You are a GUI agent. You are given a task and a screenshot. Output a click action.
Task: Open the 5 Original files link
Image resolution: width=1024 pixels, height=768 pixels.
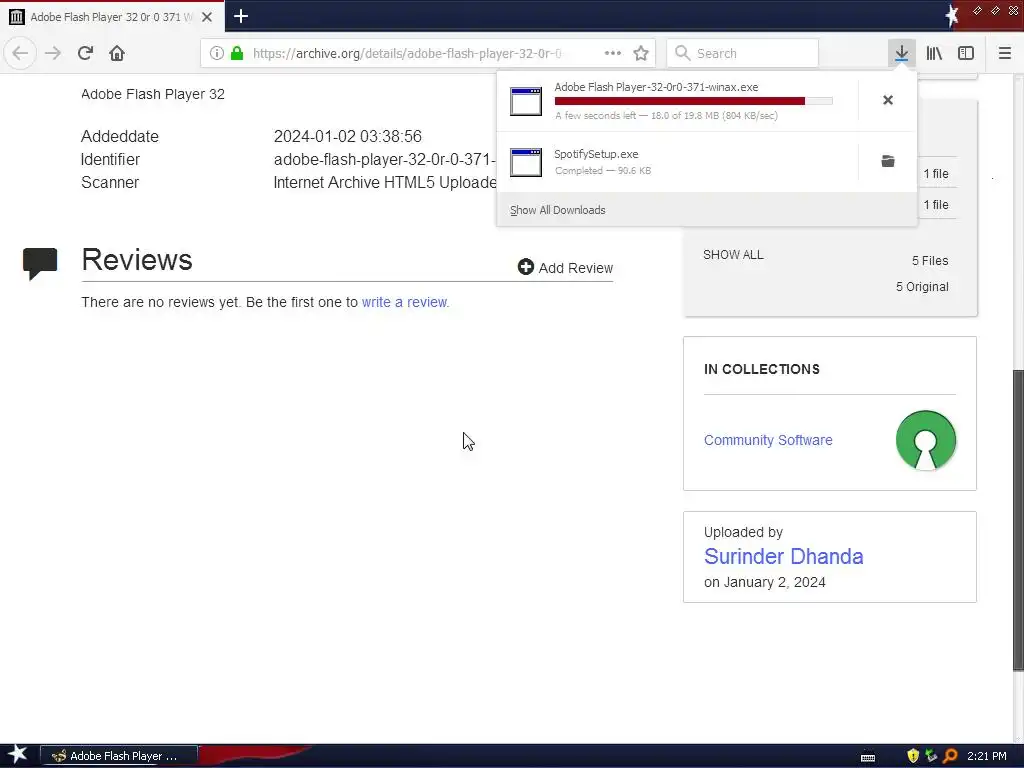[922, 287]
